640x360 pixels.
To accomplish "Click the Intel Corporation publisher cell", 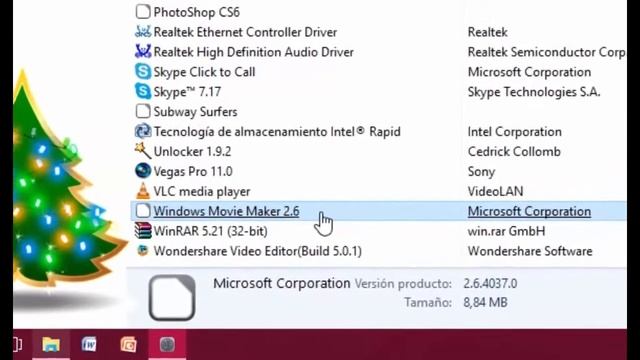I will click(x=515, y=131).
